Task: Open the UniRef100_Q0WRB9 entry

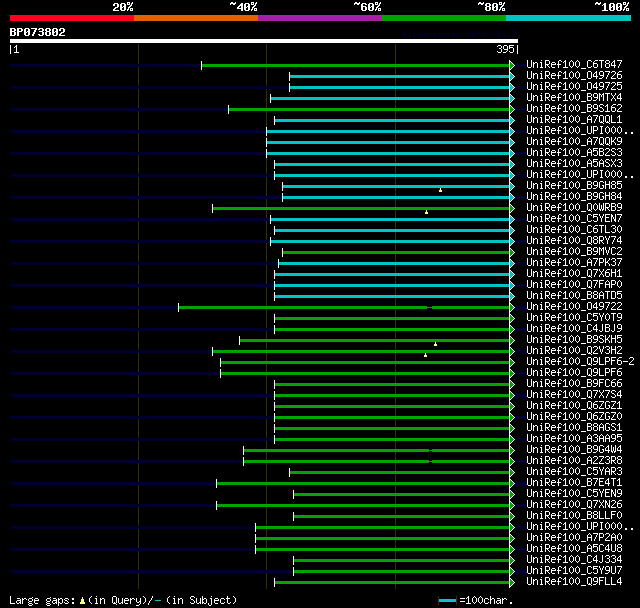Action: pyautogui.click(x=574, y=208)
